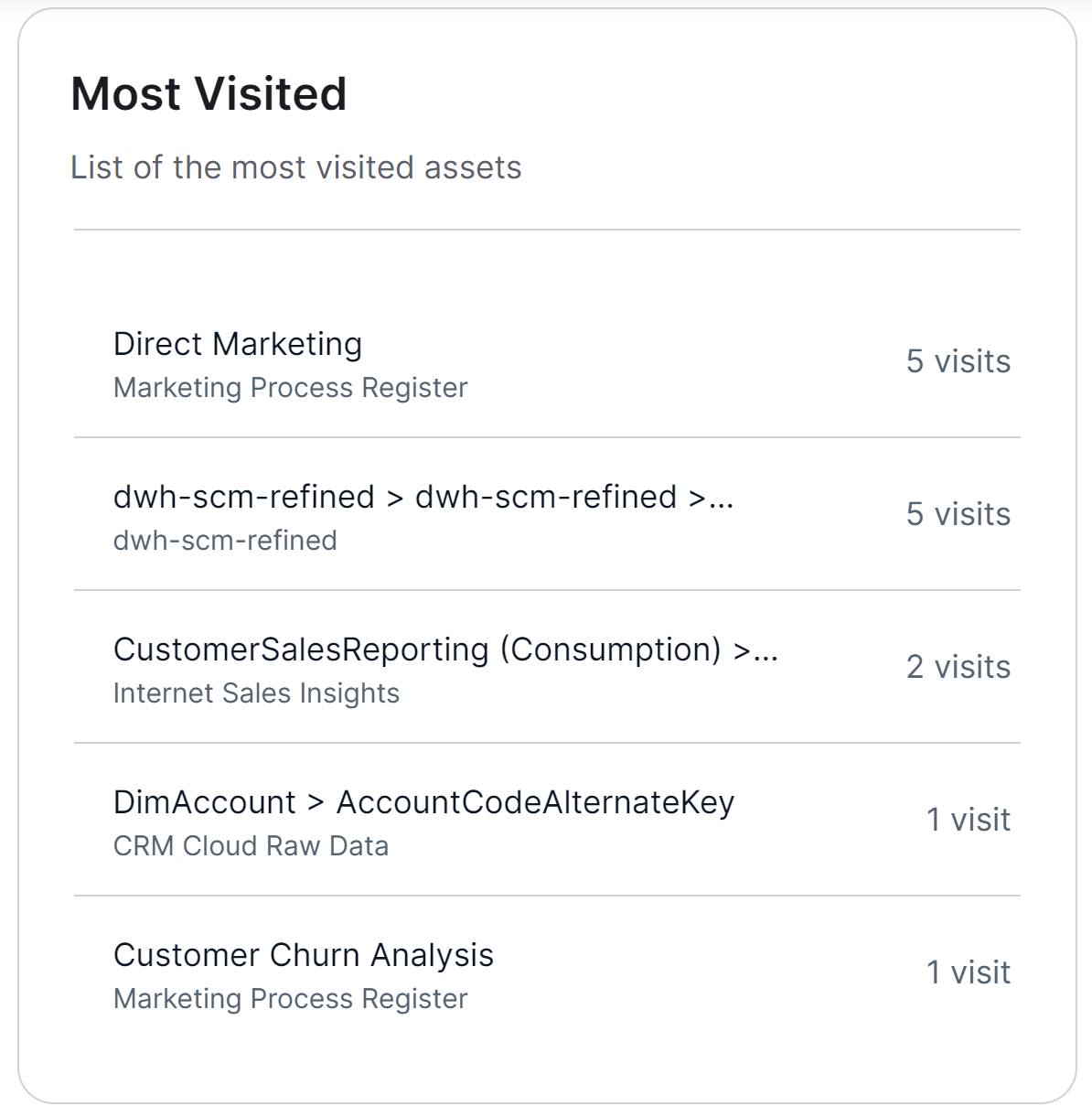Click the dwh-scm-refined subtitle text
The width and height of the screenshot is (1092, 1106).
(225, 540)
